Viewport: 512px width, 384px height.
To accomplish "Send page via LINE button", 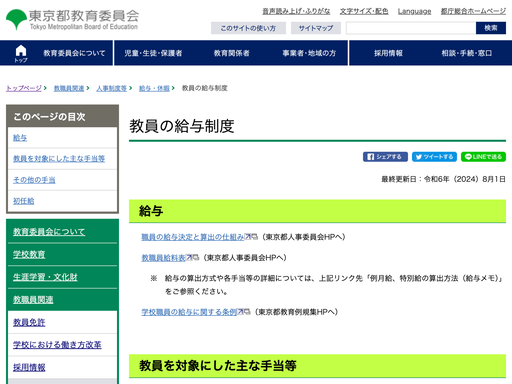I will 483,157.
